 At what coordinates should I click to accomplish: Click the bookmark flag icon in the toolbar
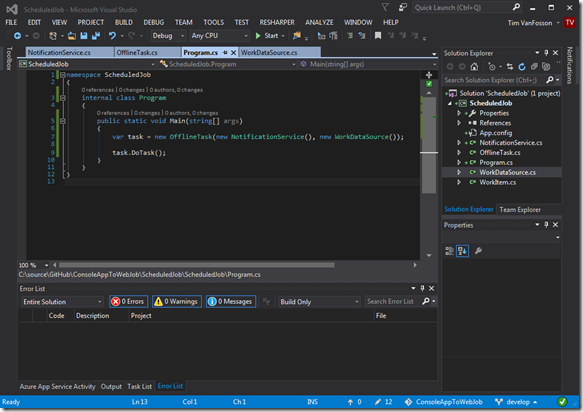378,36
